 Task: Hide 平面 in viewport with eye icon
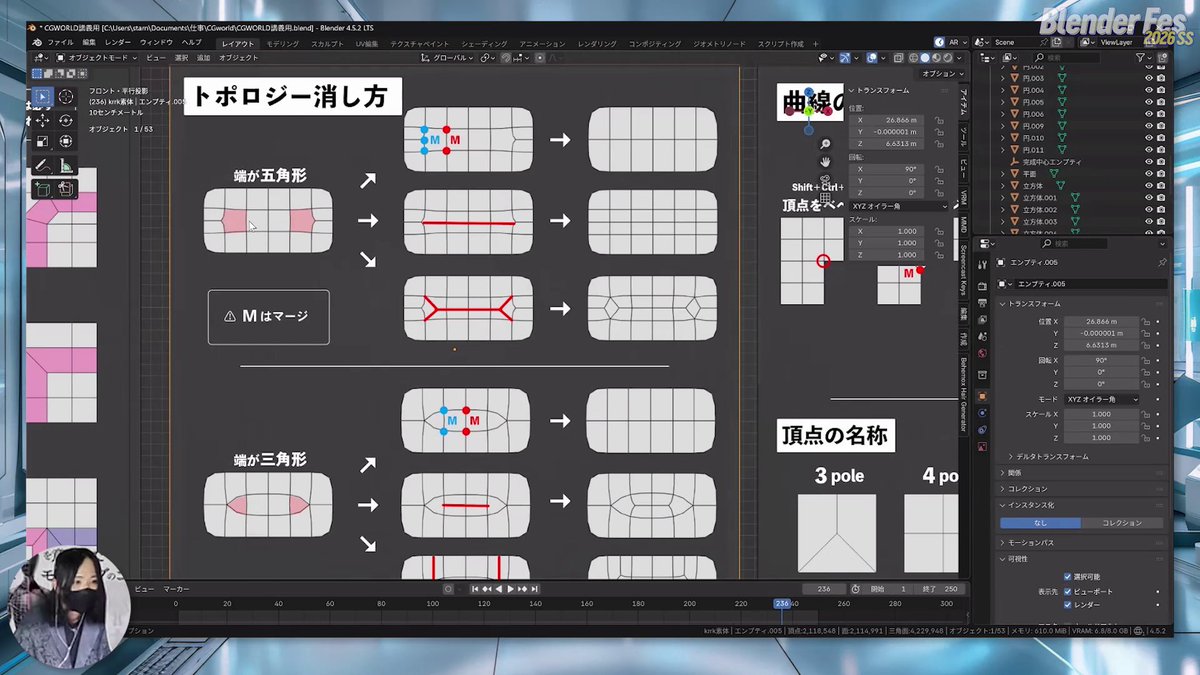coord(1149,174)
